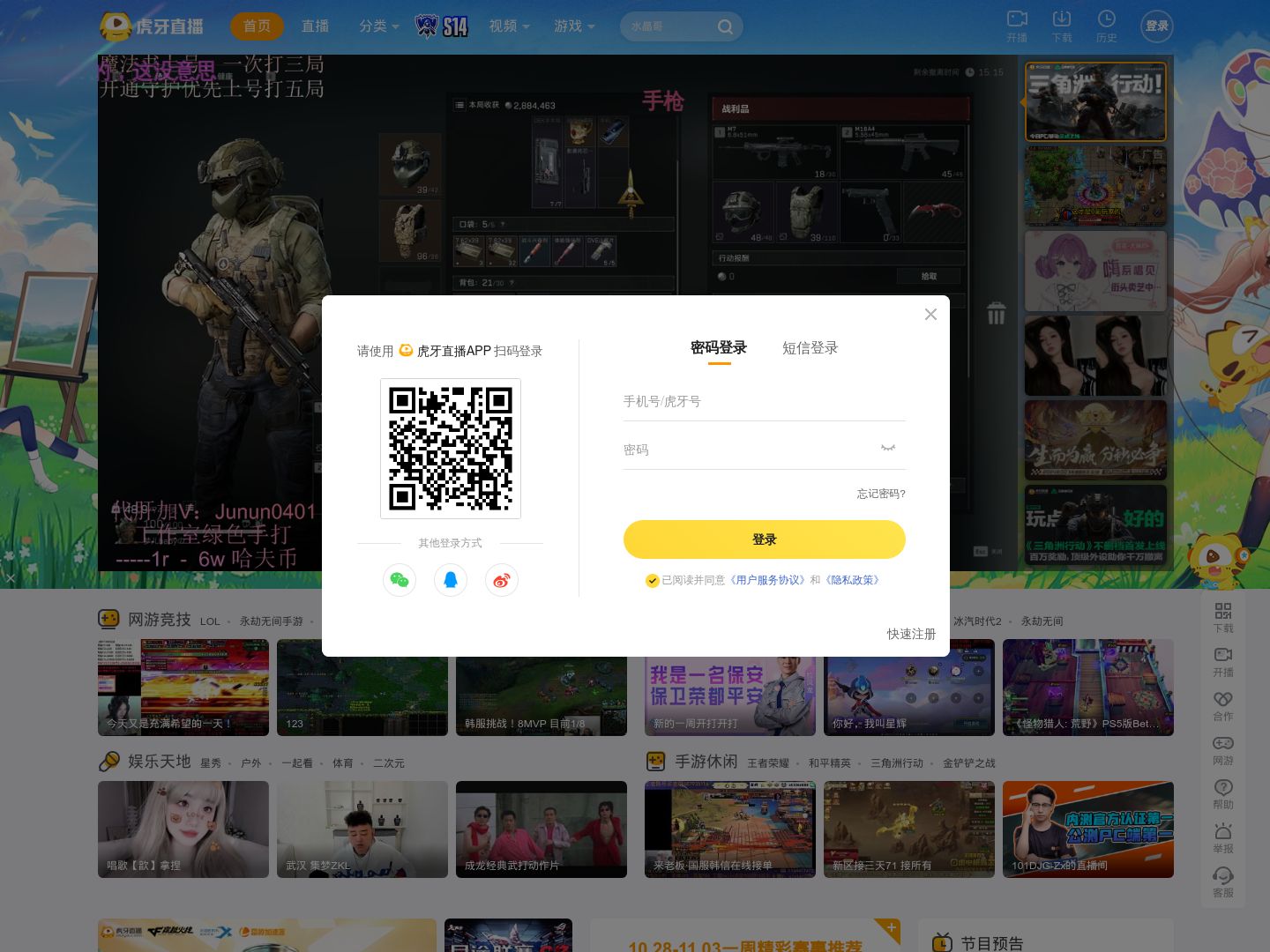Click the 网游竞技 section icon

108,619
